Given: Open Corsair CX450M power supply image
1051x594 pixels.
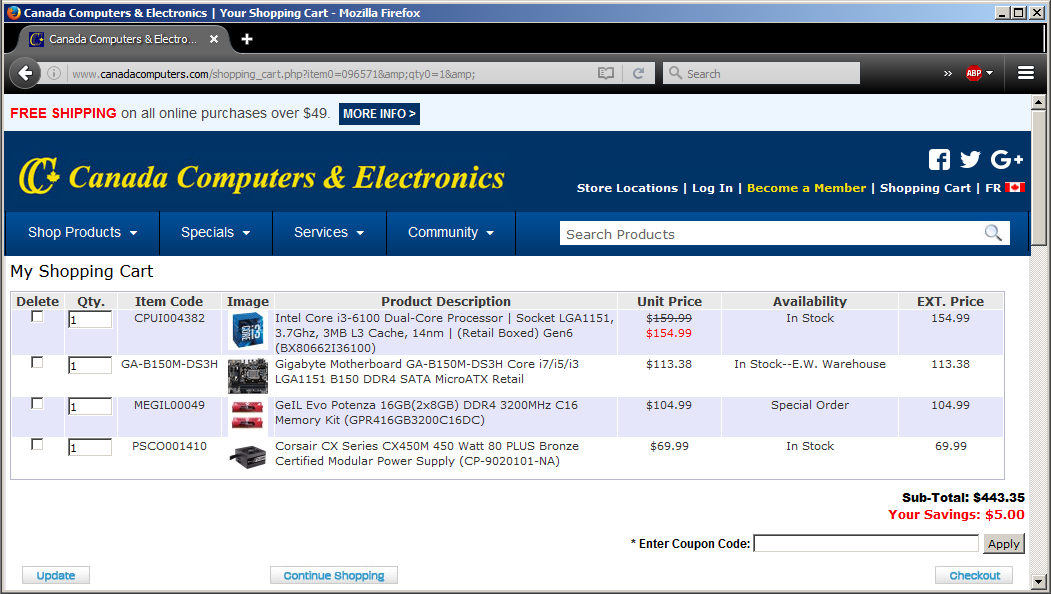Looking at the screenshot, I should [247, 457].
